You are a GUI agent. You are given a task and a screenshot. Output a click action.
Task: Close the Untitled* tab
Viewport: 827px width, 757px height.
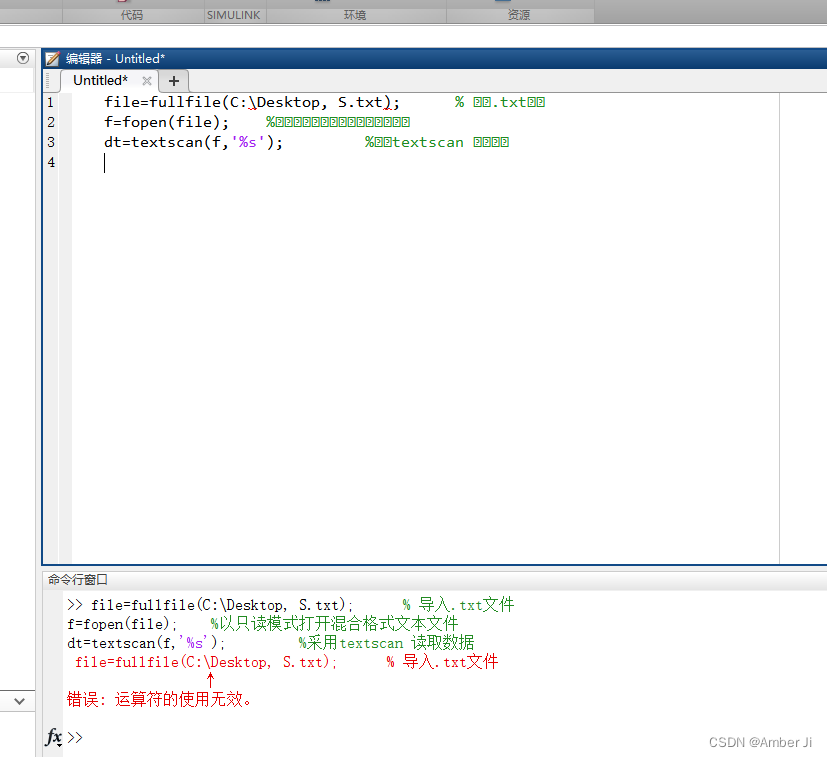point(147,81)
